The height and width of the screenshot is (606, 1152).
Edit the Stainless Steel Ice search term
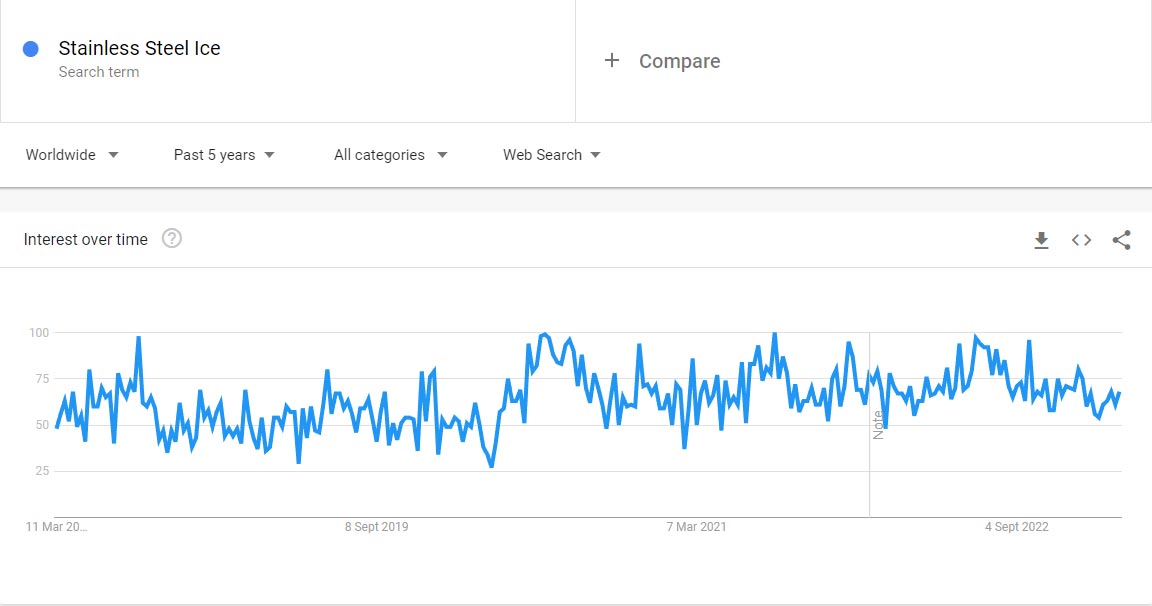tap(139, 48)
